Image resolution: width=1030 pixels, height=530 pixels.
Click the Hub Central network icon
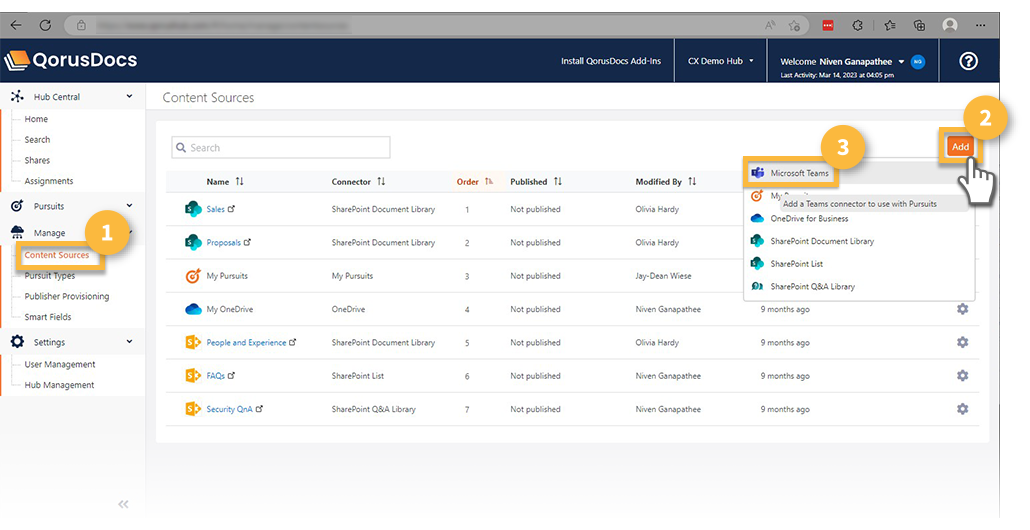[17, 97]
